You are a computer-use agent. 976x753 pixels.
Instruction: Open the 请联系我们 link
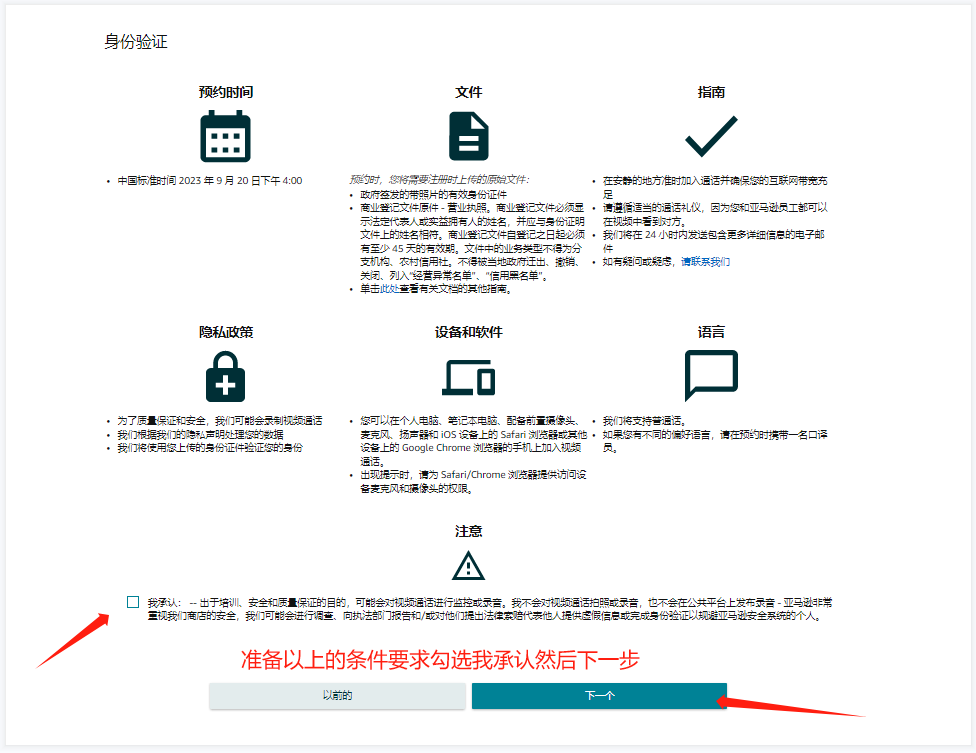pos(705,262)
